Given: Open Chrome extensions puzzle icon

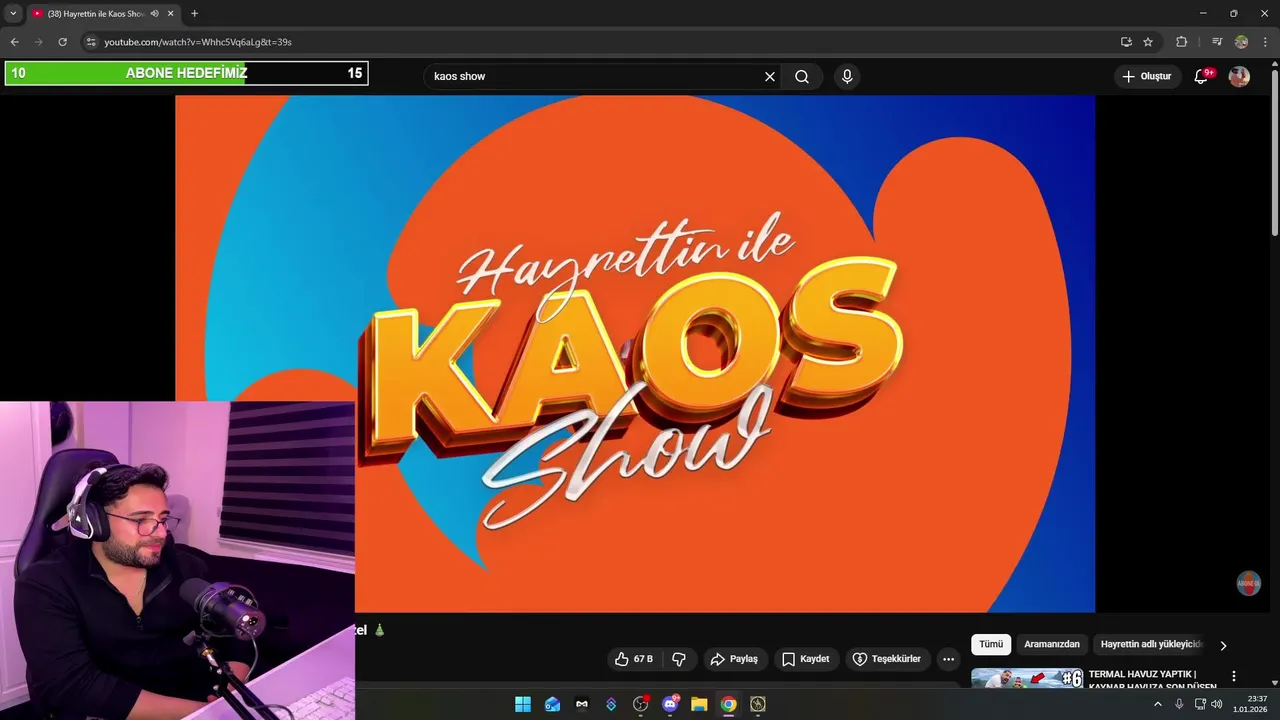Looking at the screenshot, I should coord(1181,42).
